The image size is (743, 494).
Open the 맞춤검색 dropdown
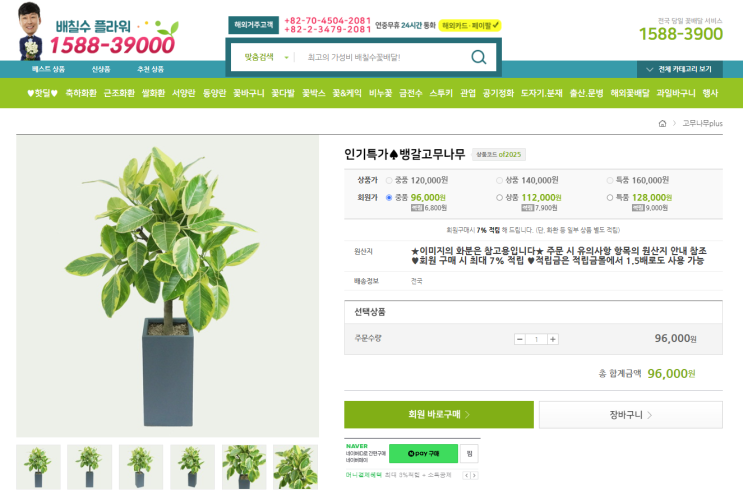pyautogui.click(x=265, y=57)
